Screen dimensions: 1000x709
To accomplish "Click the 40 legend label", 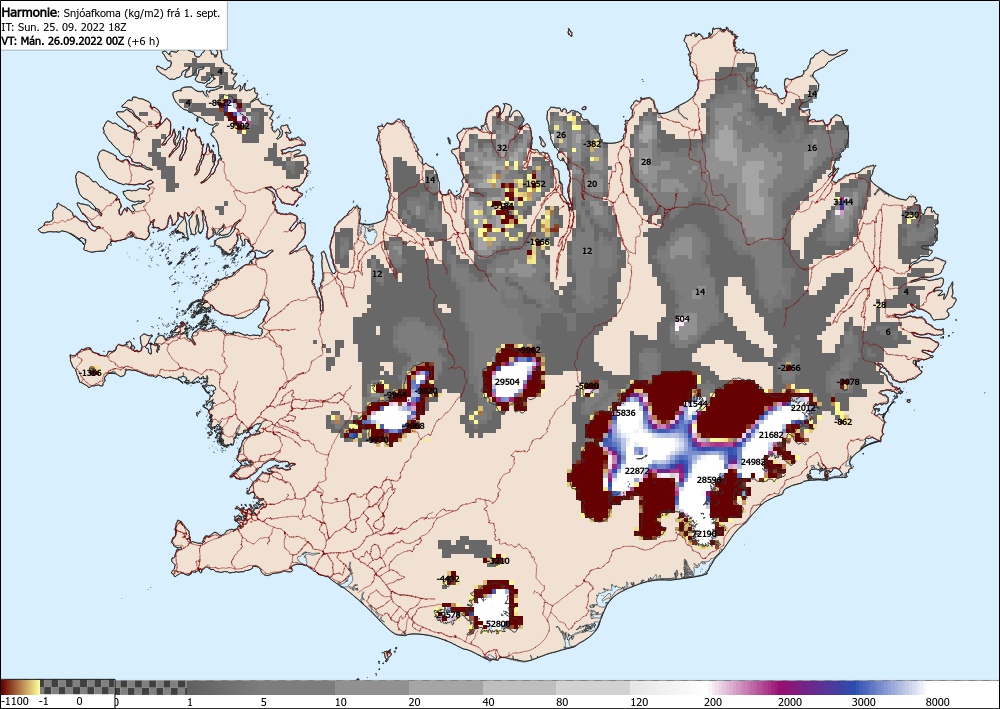I will (x=488, y=702).
